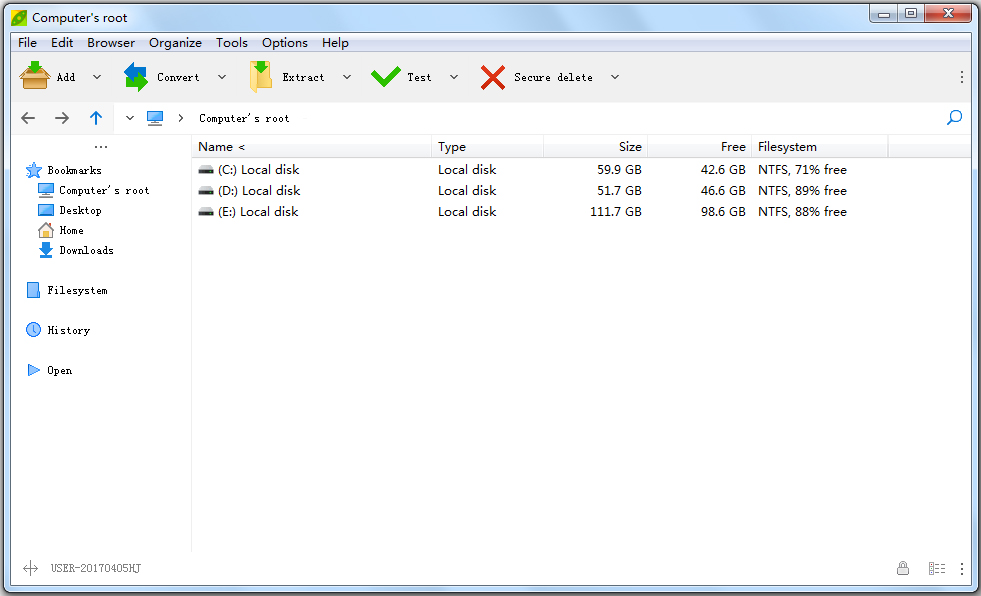
Task: Select (E:) Local disk row
Action: tap(582, 211)
